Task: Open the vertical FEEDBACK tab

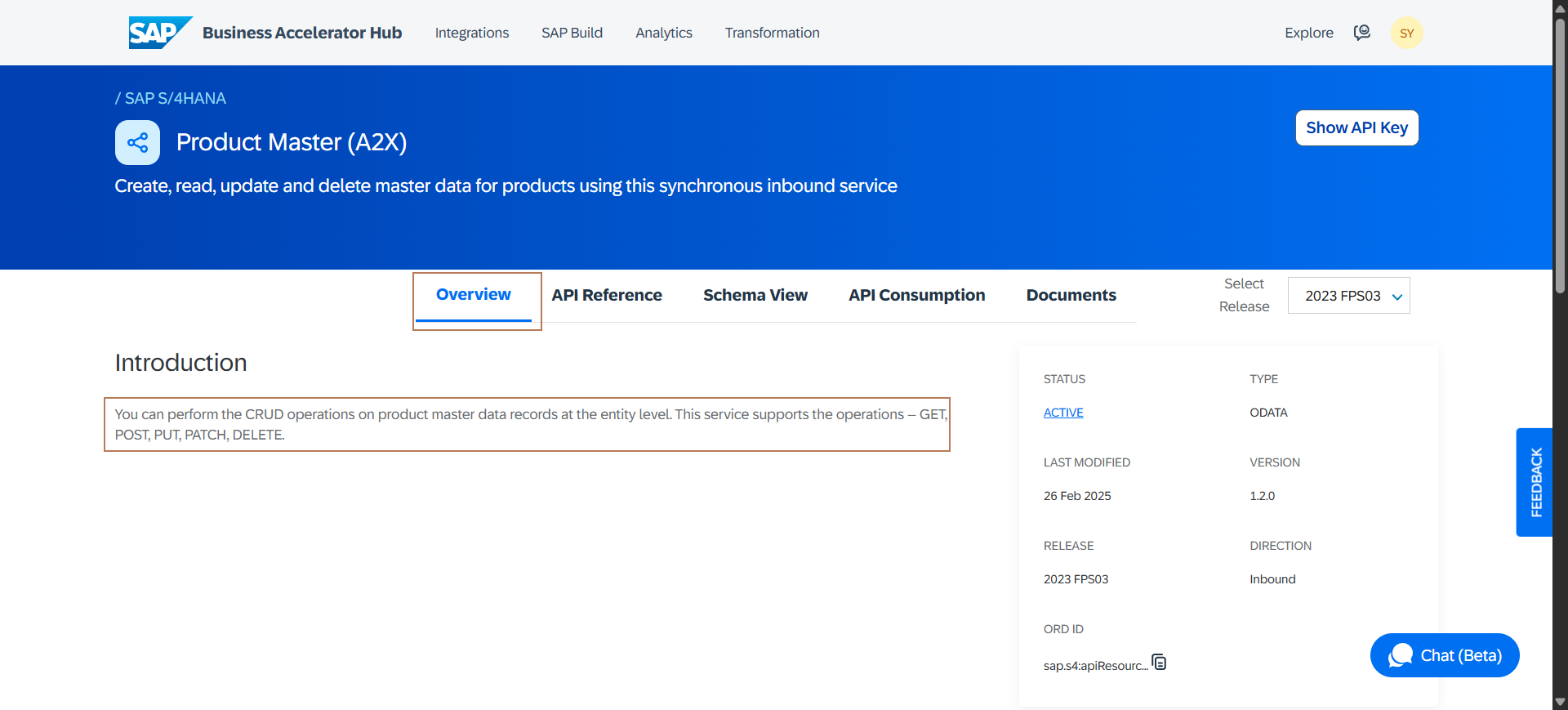Action: point(1535,482)
